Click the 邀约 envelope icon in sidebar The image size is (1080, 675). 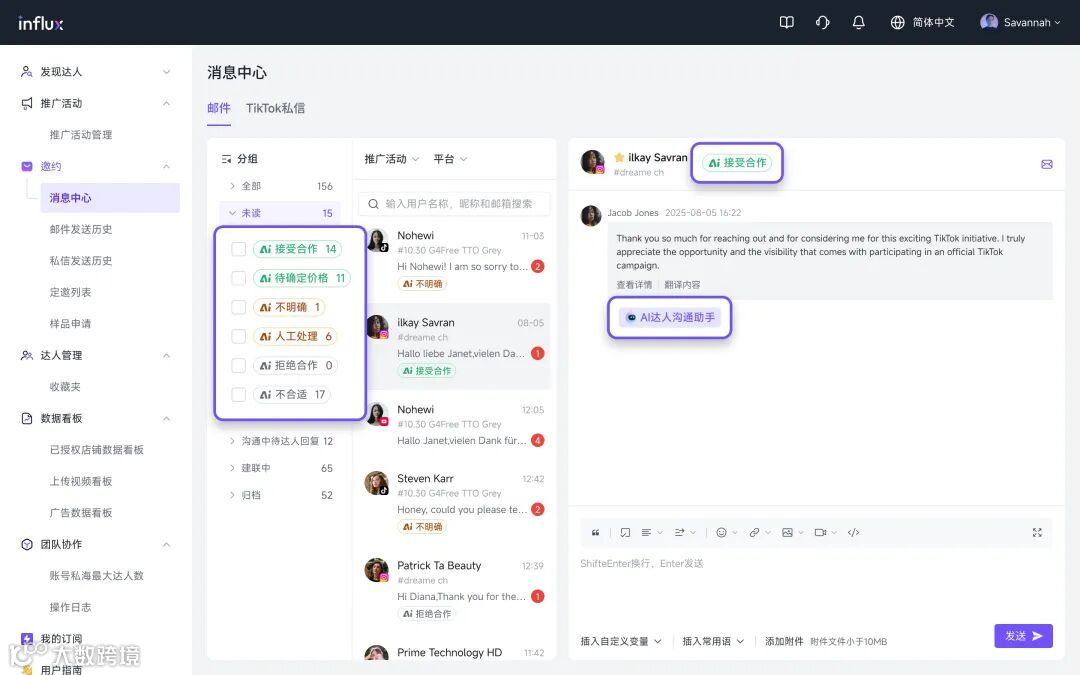coord(26,166)
